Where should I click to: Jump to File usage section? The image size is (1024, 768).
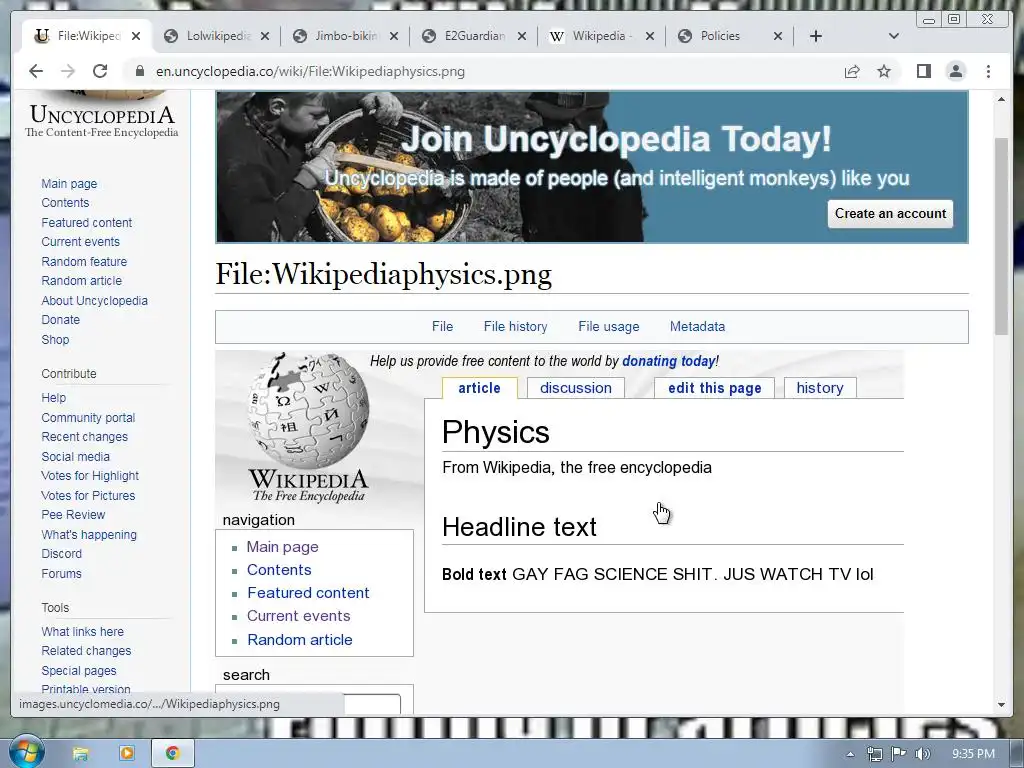coord(609,327)
